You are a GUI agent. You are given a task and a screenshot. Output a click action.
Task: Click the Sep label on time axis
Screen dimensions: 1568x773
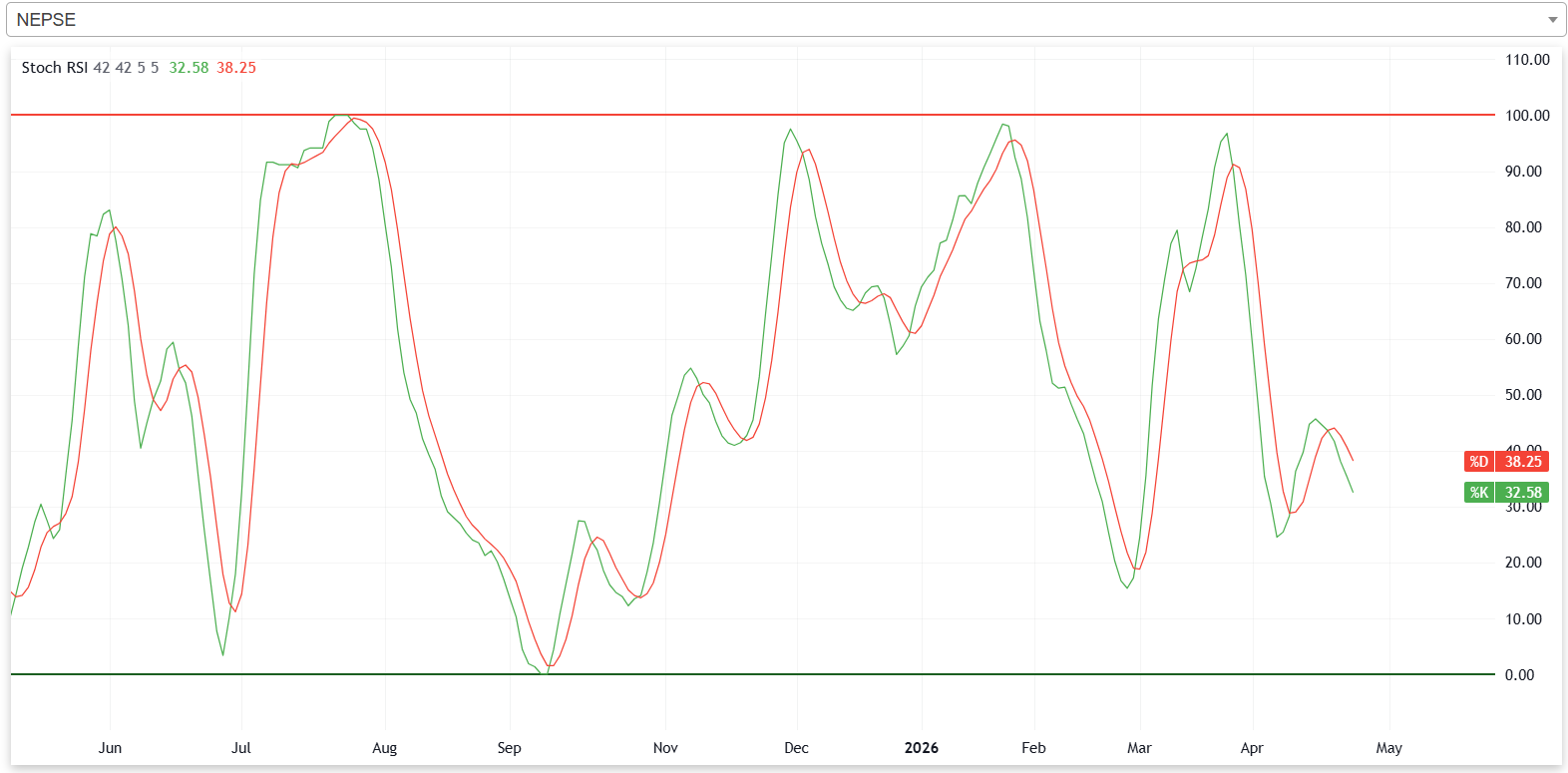pyautogui.click(x=509, y=748)
